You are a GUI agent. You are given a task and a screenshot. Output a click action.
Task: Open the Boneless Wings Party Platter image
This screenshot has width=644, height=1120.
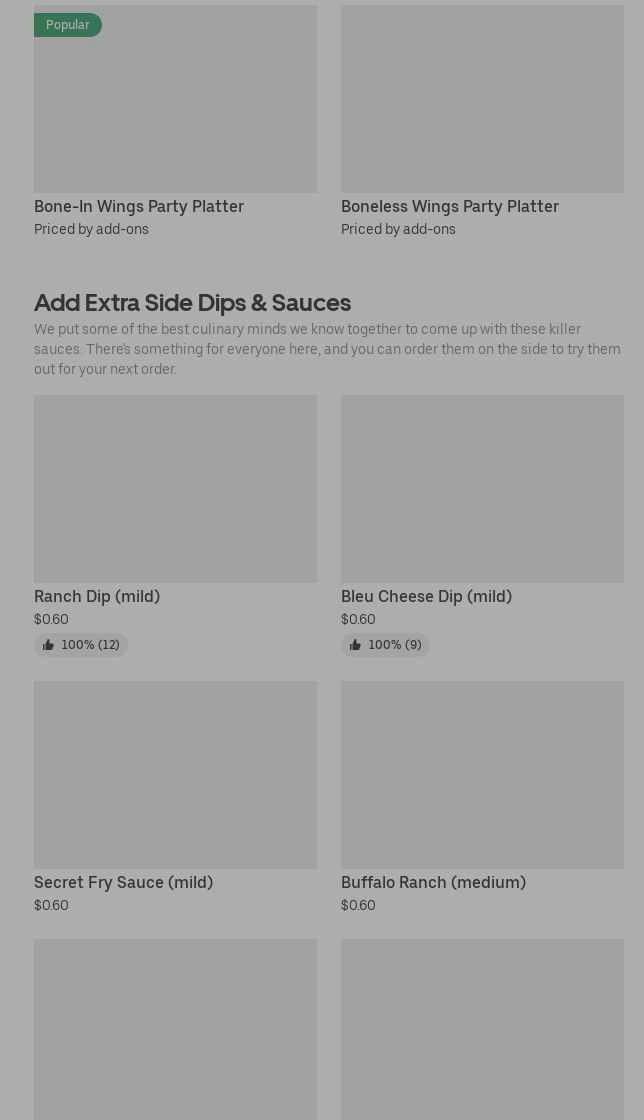coord(482,100)
